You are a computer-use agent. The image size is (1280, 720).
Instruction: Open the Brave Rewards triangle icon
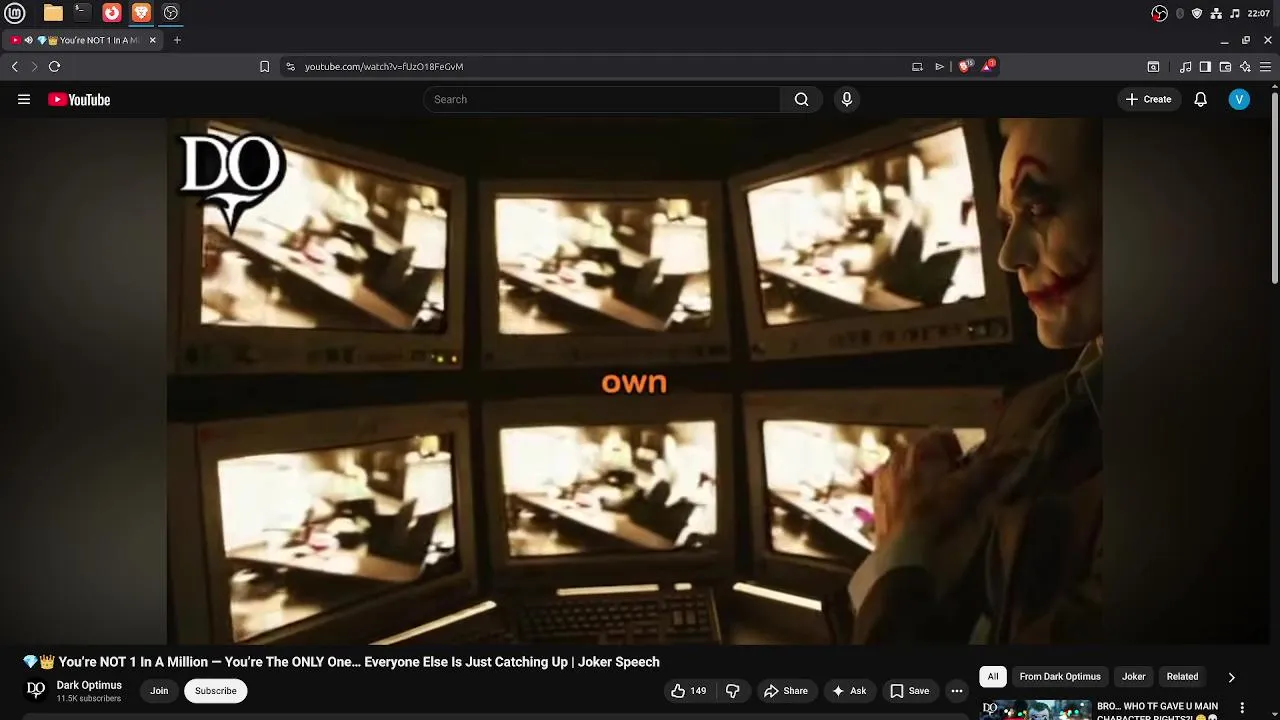988,66
